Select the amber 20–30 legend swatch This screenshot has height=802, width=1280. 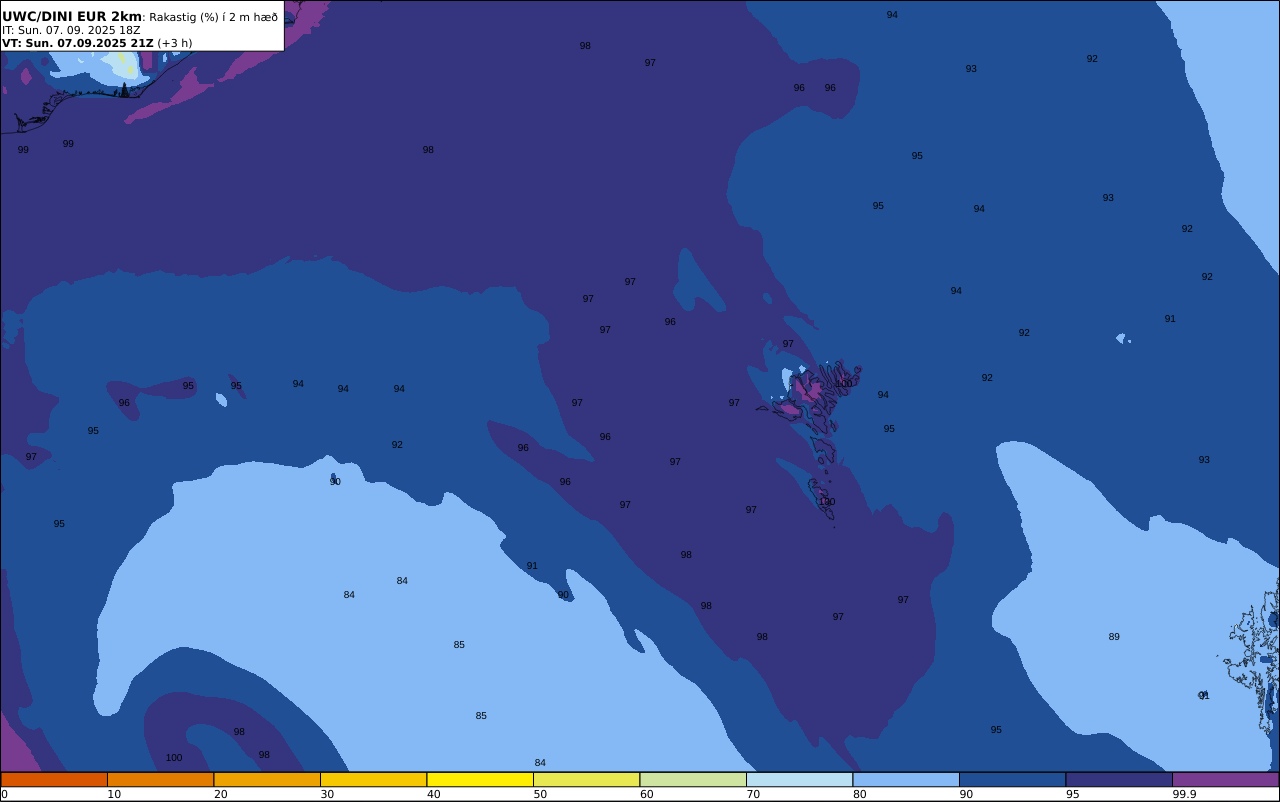point(267,779)
